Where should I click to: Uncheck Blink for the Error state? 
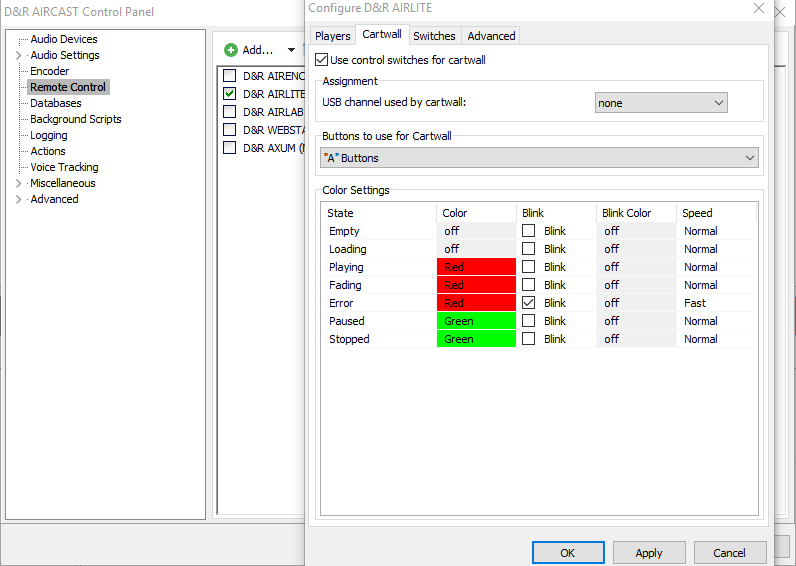(x=528, y=303)
